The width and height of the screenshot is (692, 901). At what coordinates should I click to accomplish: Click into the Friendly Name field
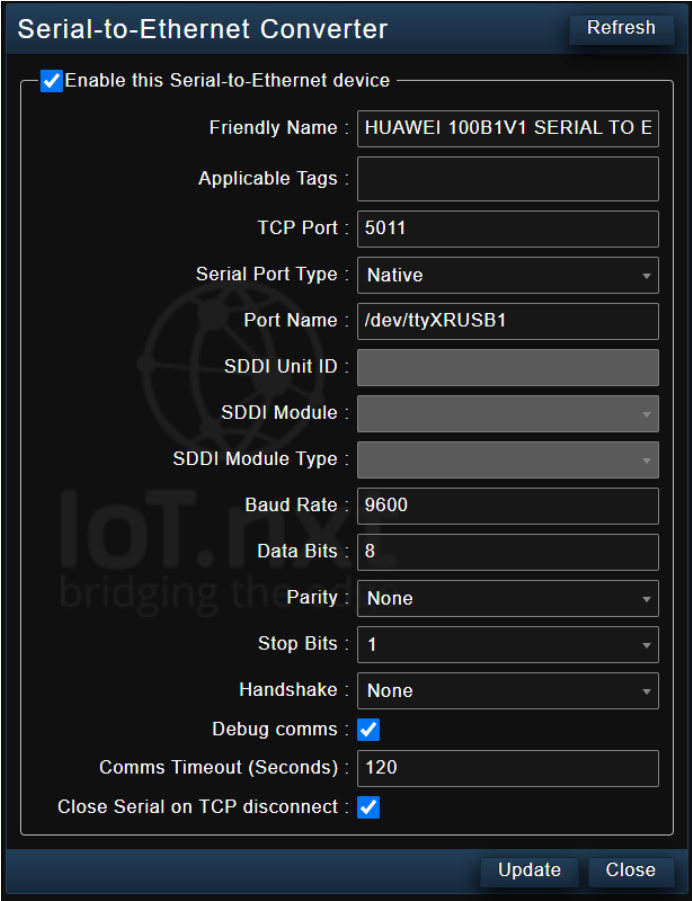pyautogui.click(x=508, y=128)
